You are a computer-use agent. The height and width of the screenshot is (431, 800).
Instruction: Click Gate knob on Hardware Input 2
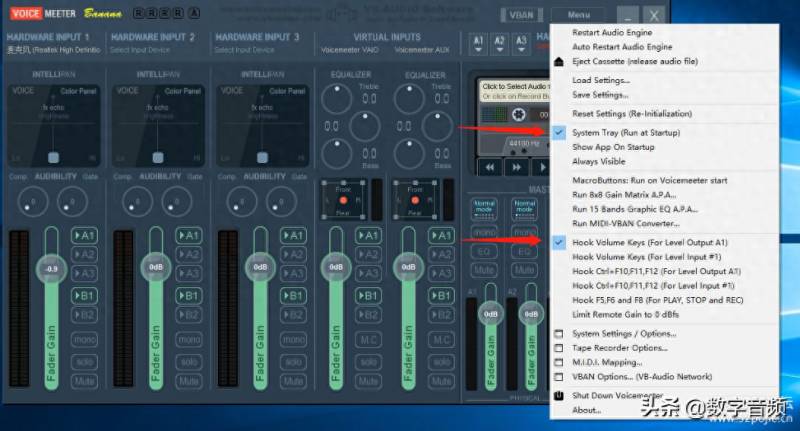[x=177, y=201]
